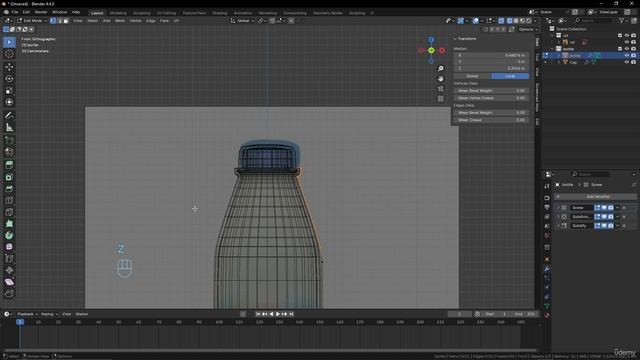This screenshot has height=360, width=640.
Task: Open the Edit Mode dropdown
Action: click(x=32, y=20)
